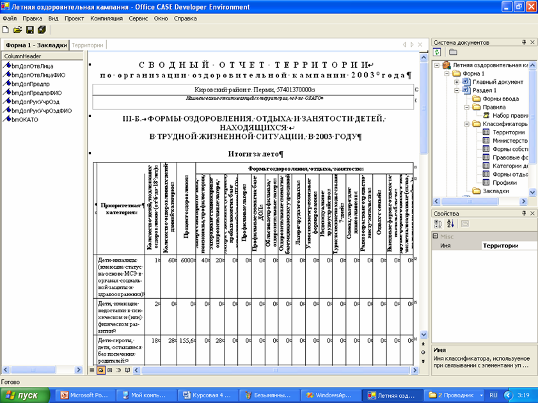Image resolution: width=538 pixels, height=403 pixels.
Task: Select Территории classifier in tree
Action: click(508, 132)
